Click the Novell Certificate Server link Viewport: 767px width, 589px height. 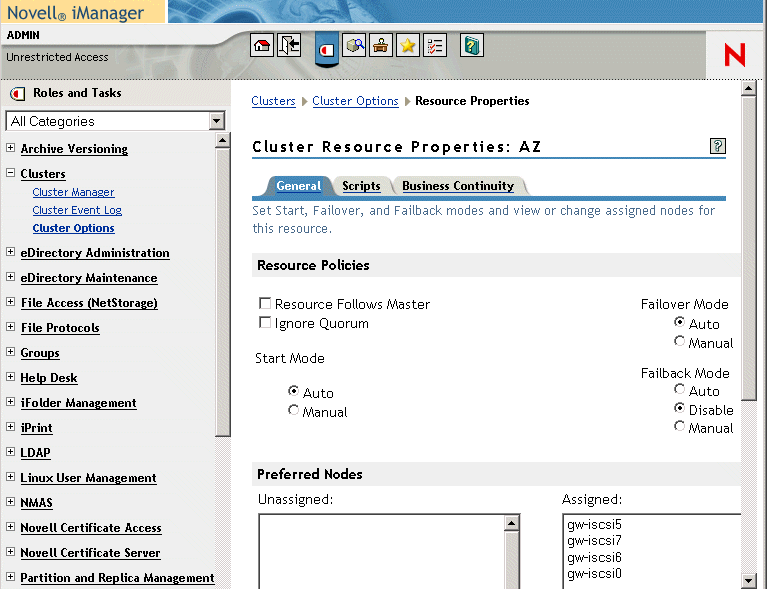pos(90,553)
